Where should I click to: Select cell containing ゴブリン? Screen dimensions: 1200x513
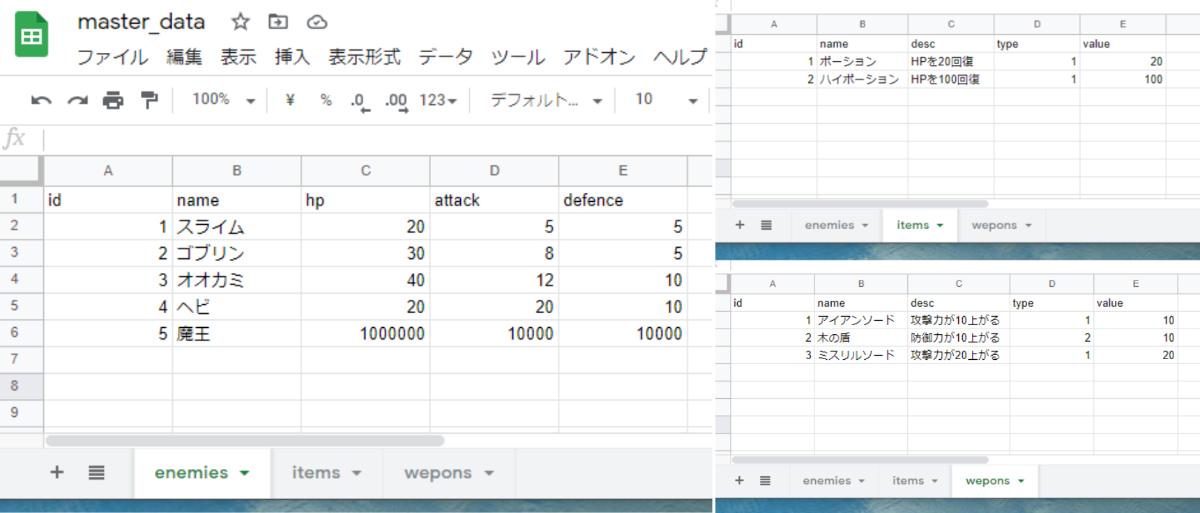237,254
